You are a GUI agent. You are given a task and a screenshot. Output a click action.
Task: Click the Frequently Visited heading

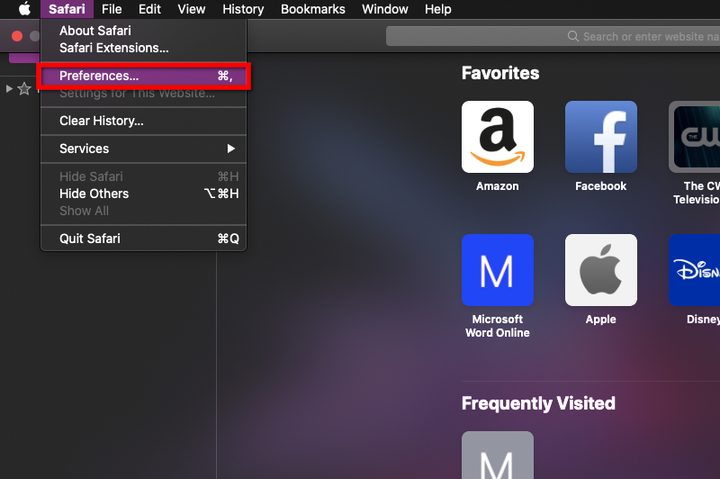pyautogui.click(x=538, y=403)
